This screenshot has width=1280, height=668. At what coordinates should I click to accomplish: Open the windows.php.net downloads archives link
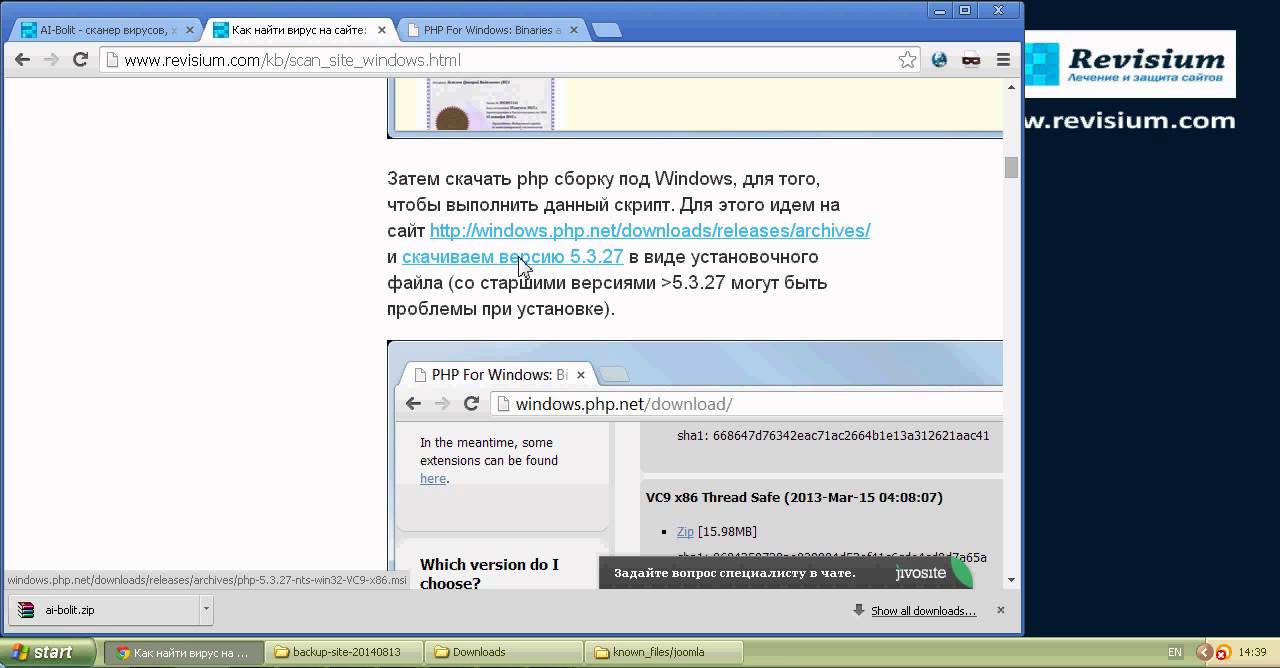(650, 231)
